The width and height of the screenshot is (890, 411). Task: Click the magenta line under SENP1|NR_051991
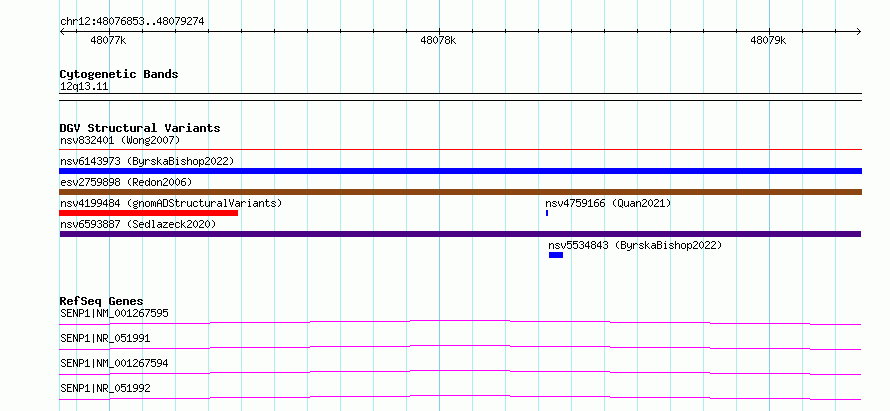[460, 346]
